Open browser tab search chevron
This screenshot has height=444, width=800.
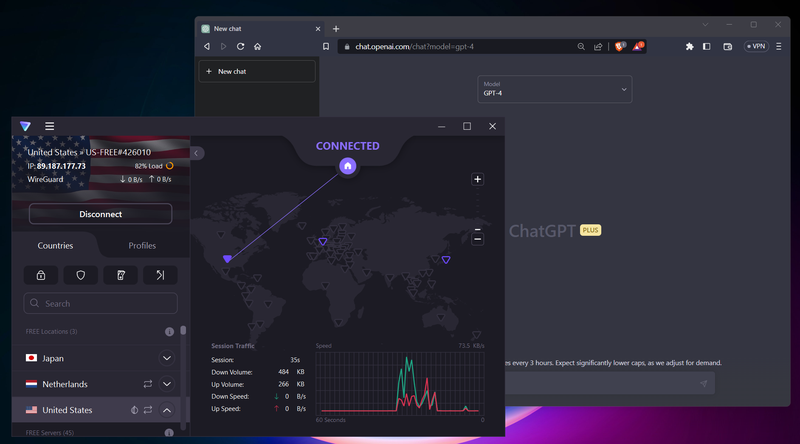(705, 24)
